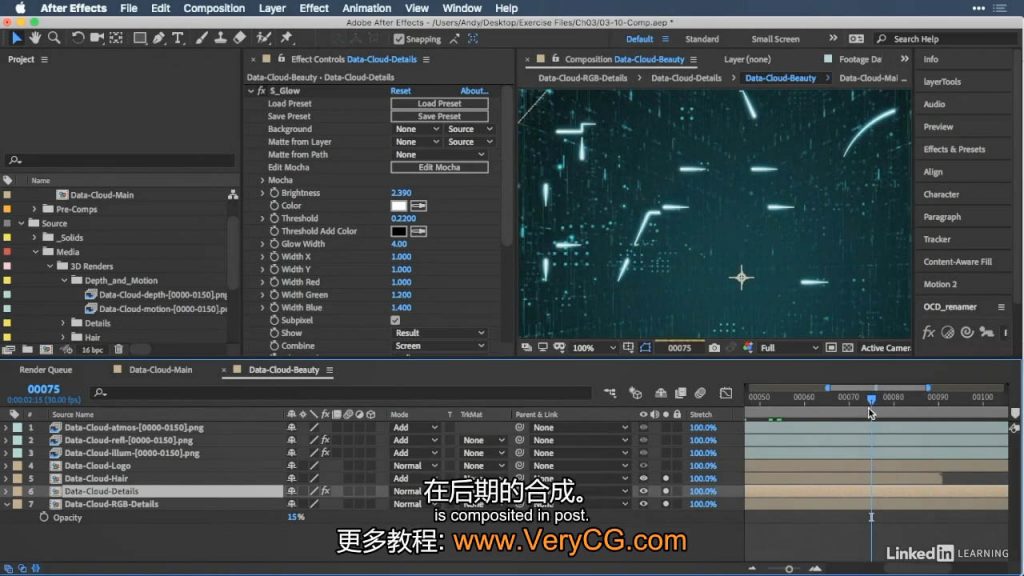Click the white glow Color swatch
Screen dimensions: 1024x576
398,206
